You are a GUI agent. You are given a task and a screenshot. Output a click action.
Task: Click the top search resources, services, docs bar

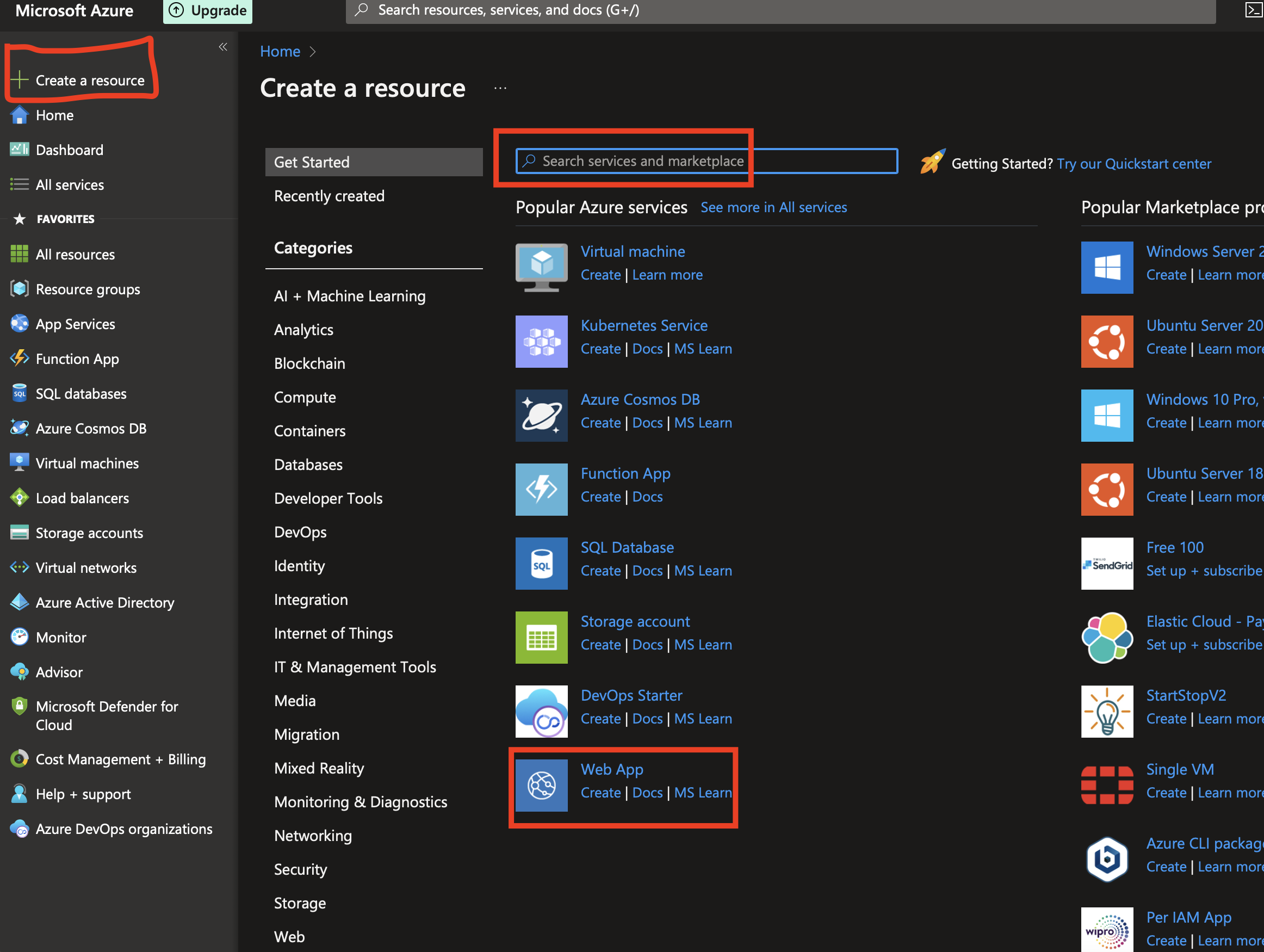coord(780,10)
